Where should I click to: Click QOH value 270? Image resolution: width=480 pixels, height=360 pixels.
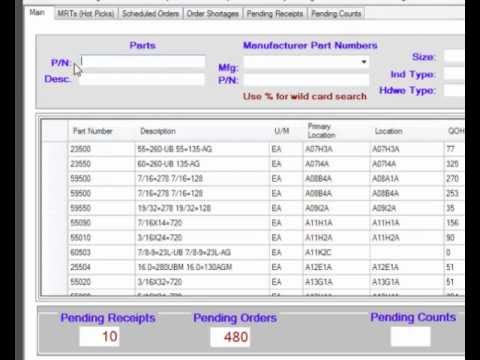pos(455,179)
